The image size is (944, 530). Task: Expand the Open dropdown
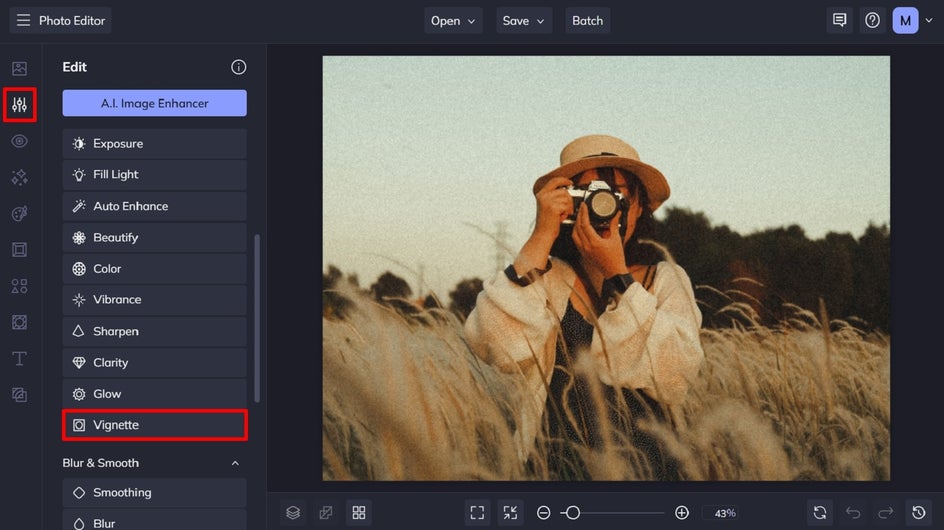point(453,20)
